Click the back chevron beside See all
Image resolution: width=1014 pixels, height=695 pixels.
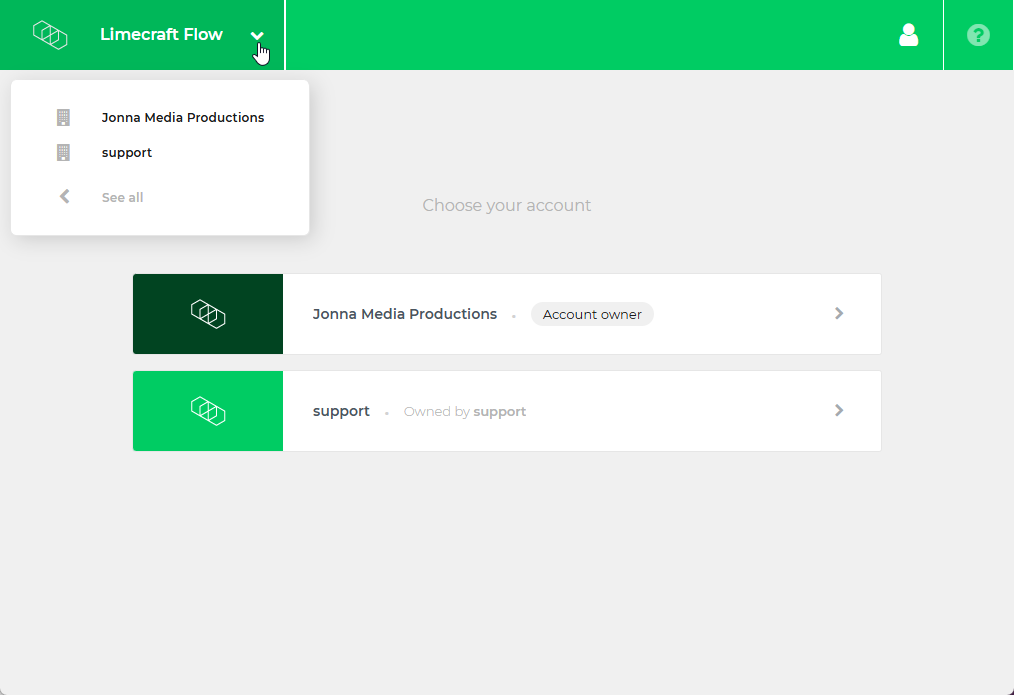pos(64,197)
